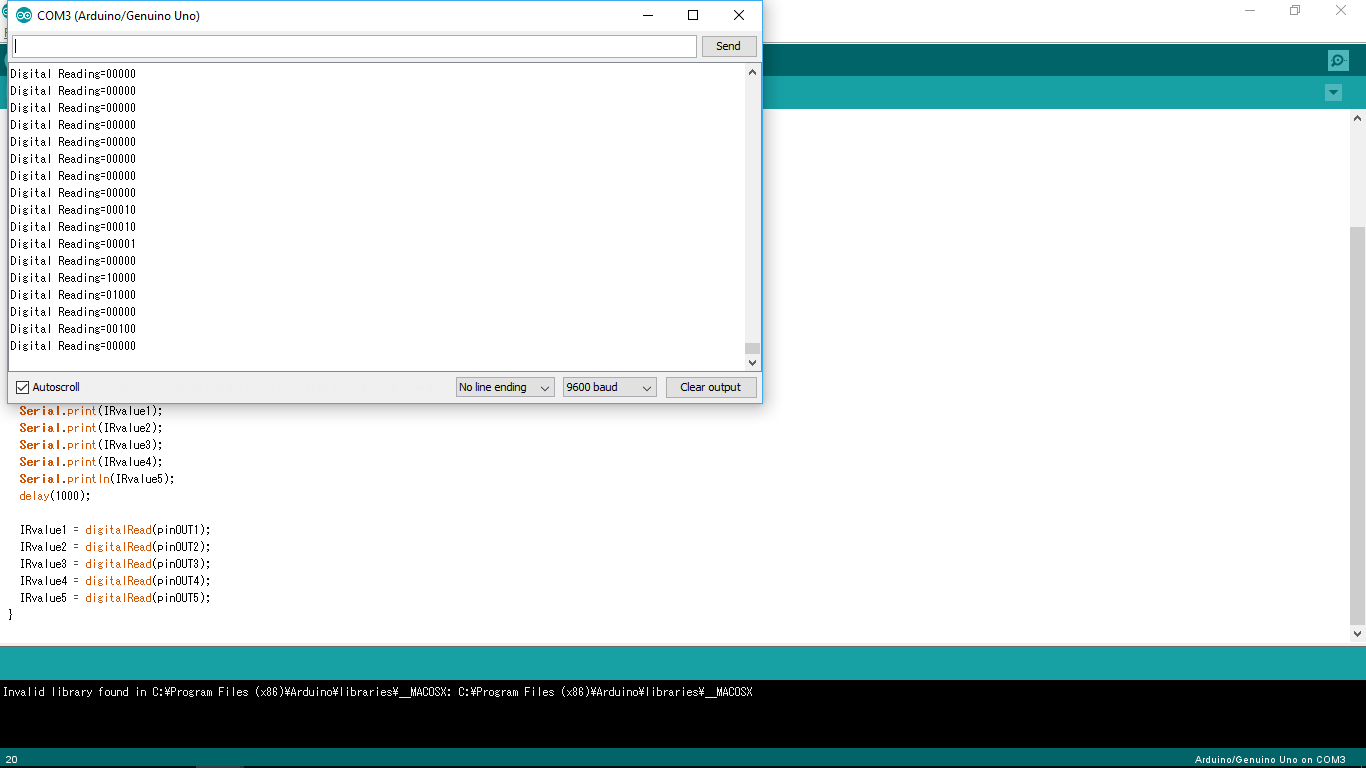Click the Invalid library found console message
The height and width of the screenshot is (768, 1366).
coord(377,692)
